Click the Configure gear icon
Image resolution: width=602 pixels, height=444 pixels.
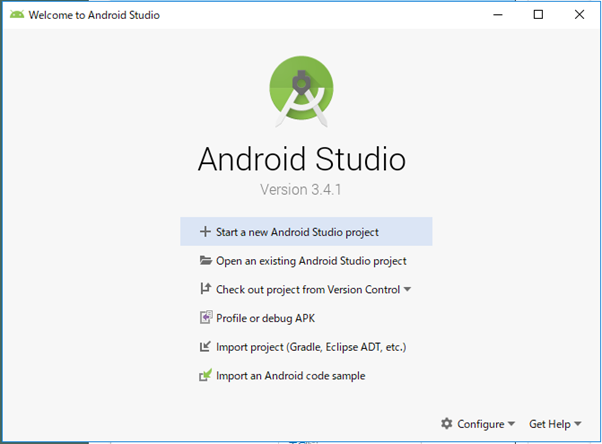[x=447, y=423]
